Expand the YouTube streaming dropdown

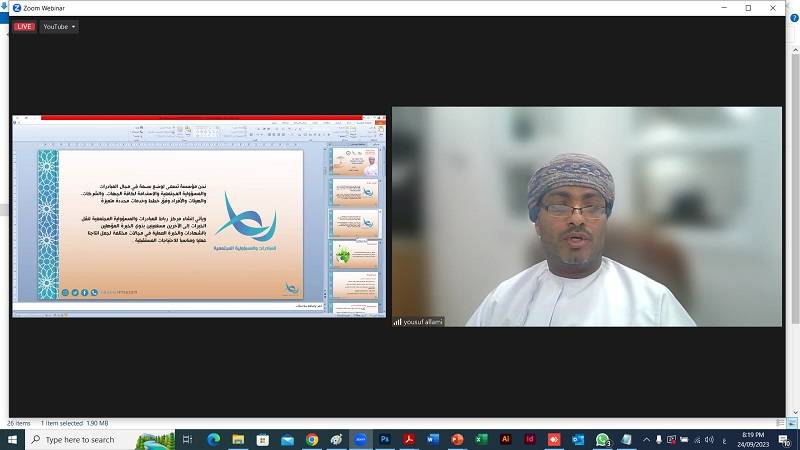point(59,27)
